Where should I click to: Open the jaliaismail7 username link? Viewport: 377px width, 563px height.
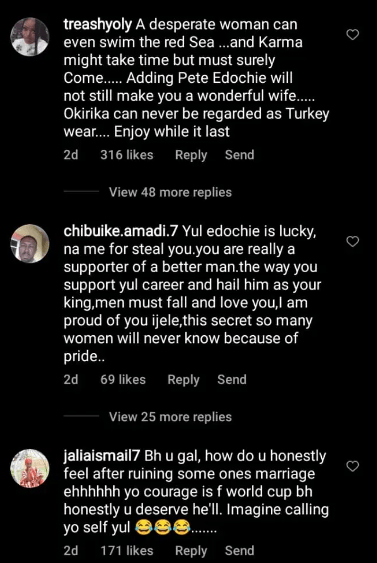[x=102, y=456]
